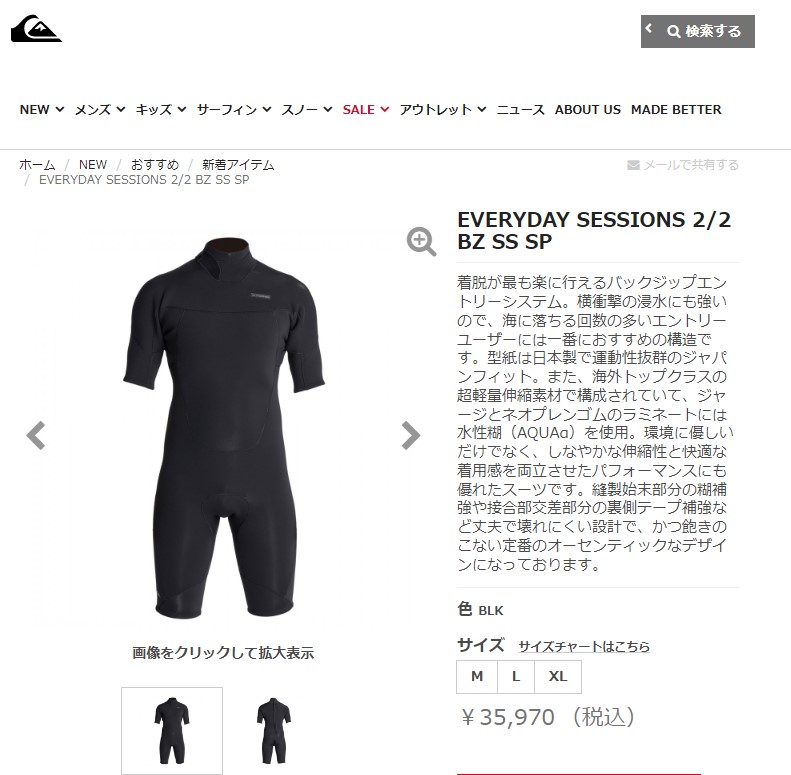Screen dimensions: 791x775
Task: Click the main wetsuit product image
Action: coord(223,428)
